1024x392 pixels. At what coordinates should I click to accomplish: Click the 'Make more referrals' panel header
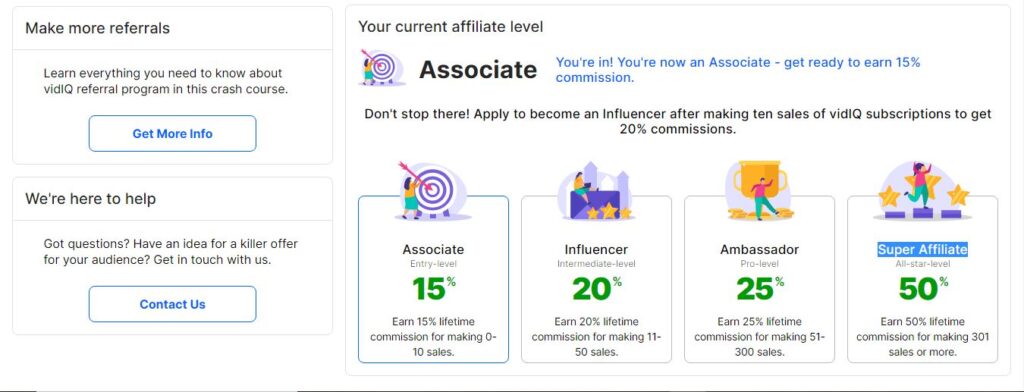pyautogui.click(x=97, y=28)
